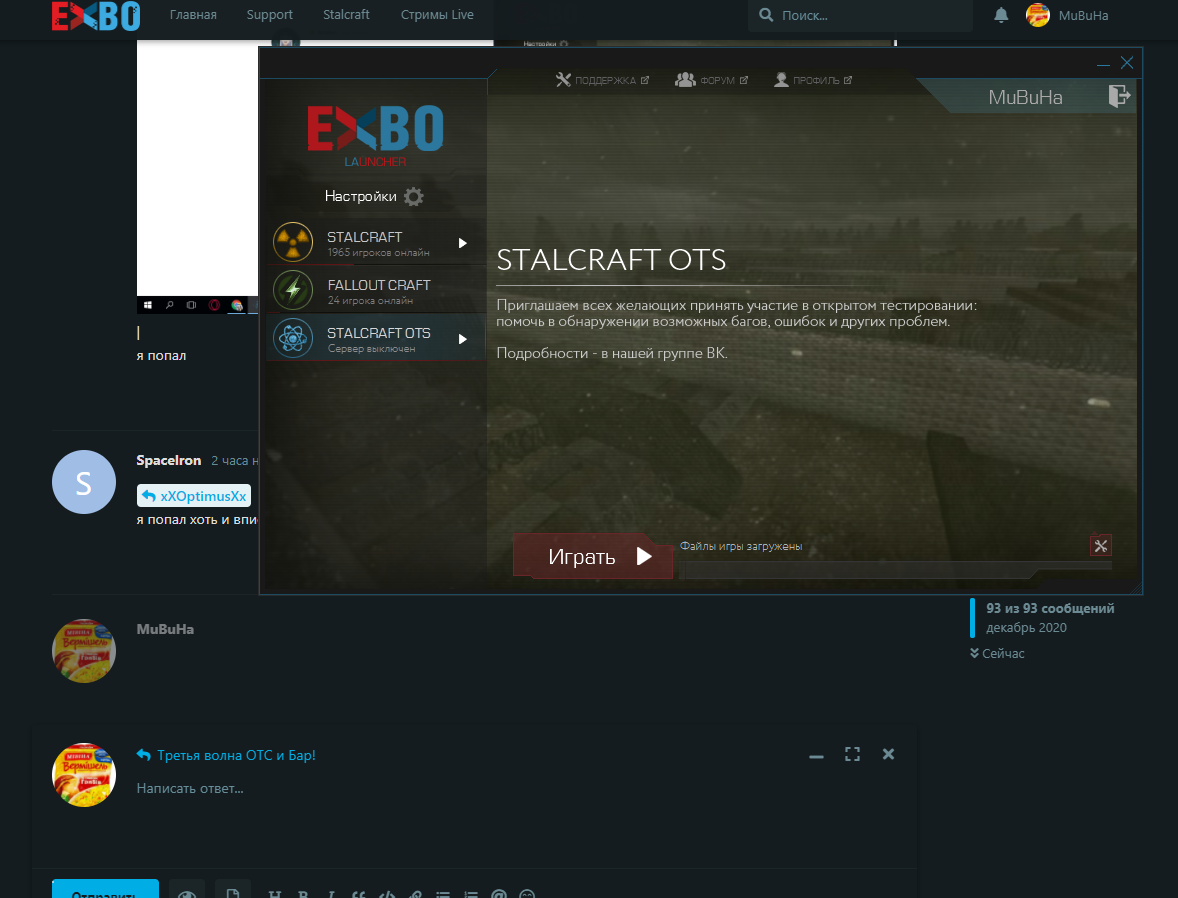The width and height of the screenshot is (1178, 898).
Task: Click the FALLOUT CRAFT lightning icon
Action: point(293,290)
